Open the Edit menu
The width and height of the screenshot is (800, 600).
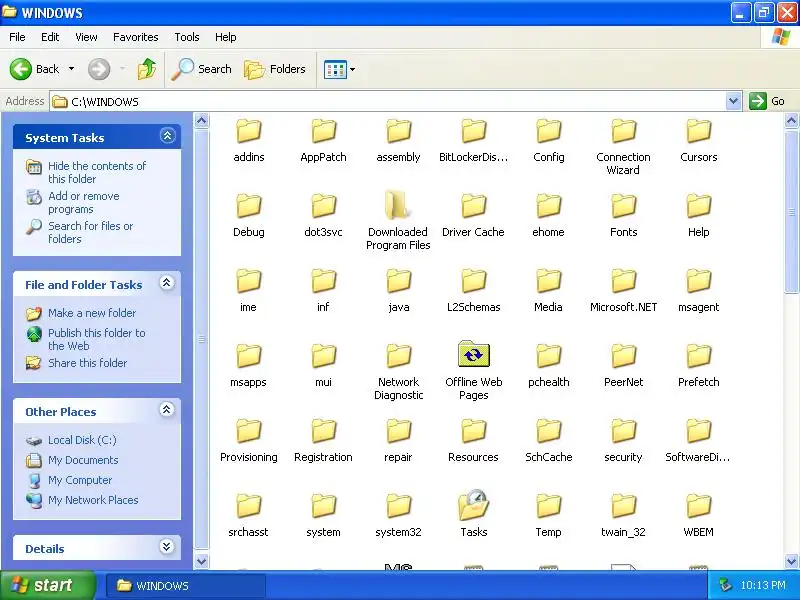50,37
